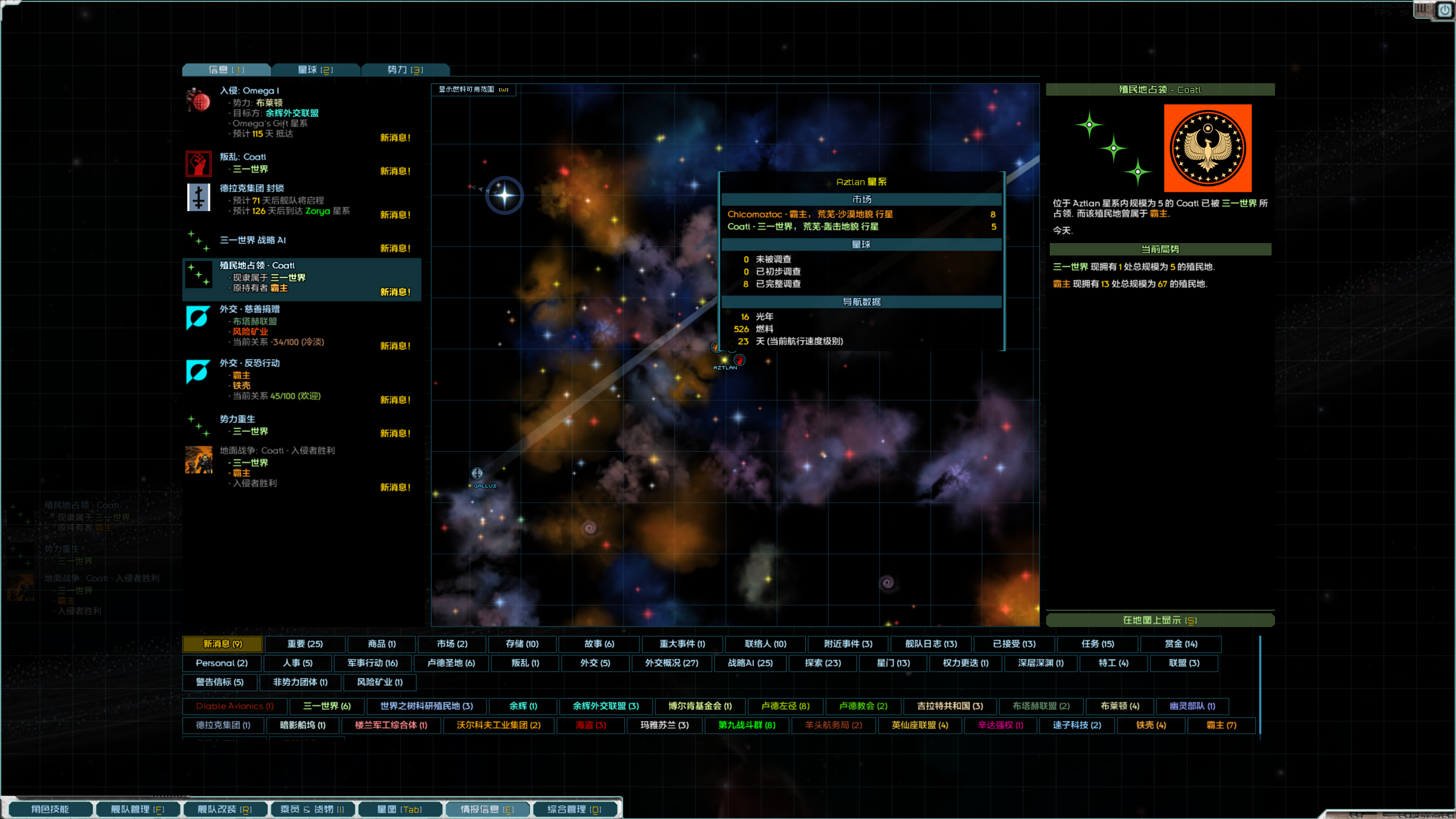1456x819 pixels.
Task: Toggle the fuel range display option
Action: point(473,89)
